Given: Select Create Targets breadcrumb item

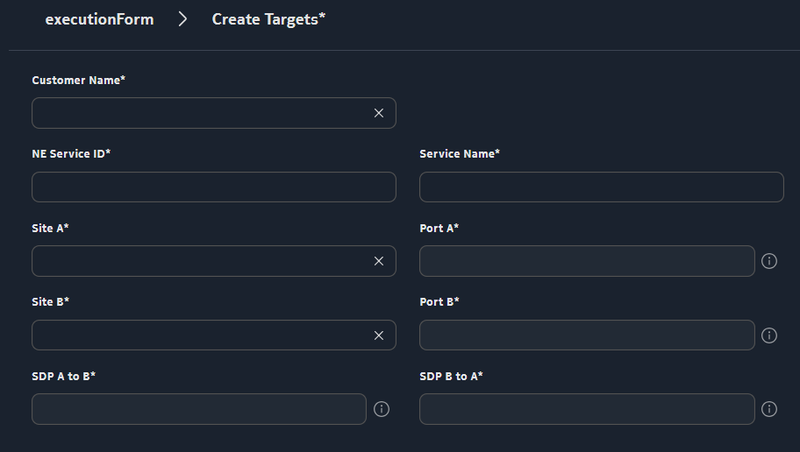Looking at the screenshot, I should pos(268,20).
